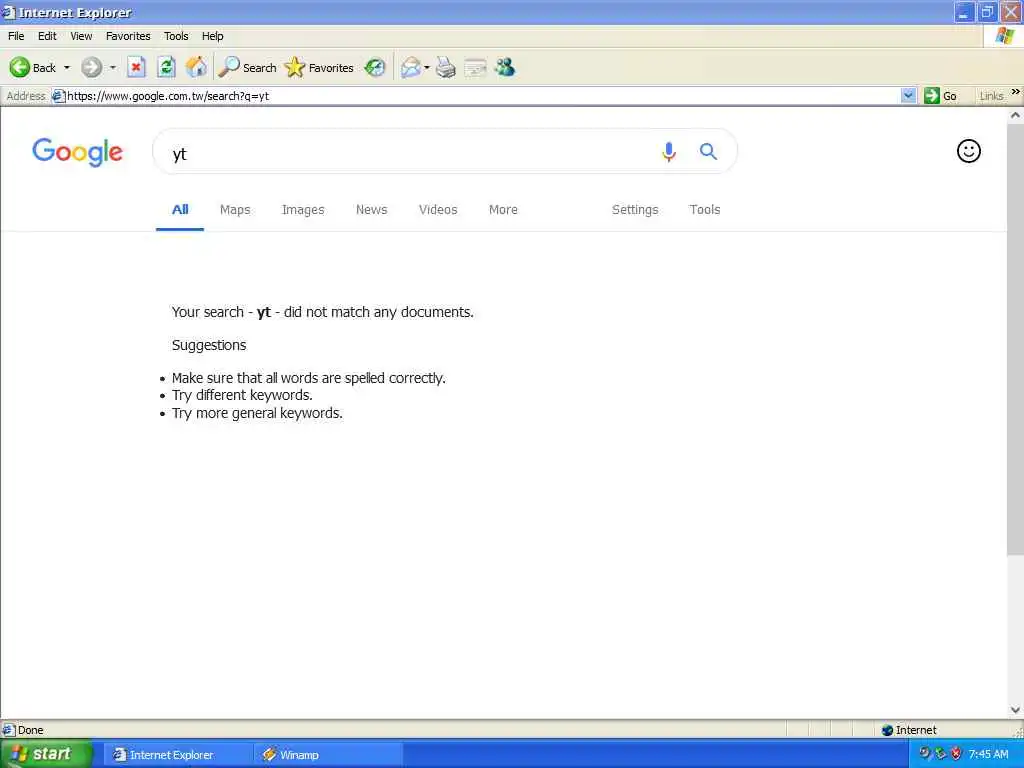Open Google search Tools
The image size is (1024, 768).
[705, 210]
